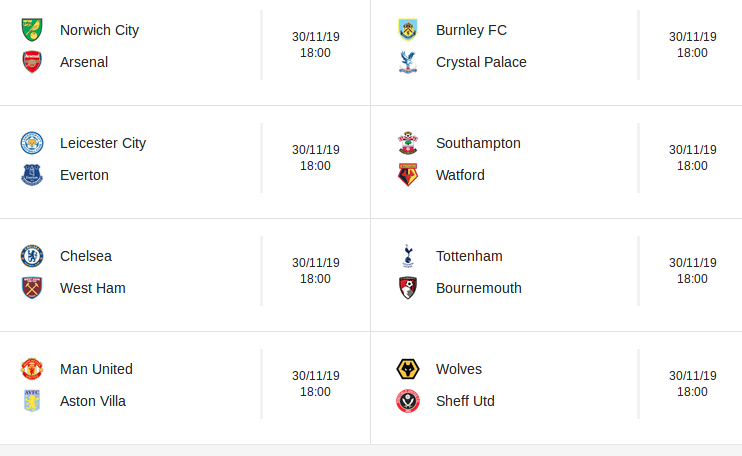Open the Man United team name link

click(96, 369)
